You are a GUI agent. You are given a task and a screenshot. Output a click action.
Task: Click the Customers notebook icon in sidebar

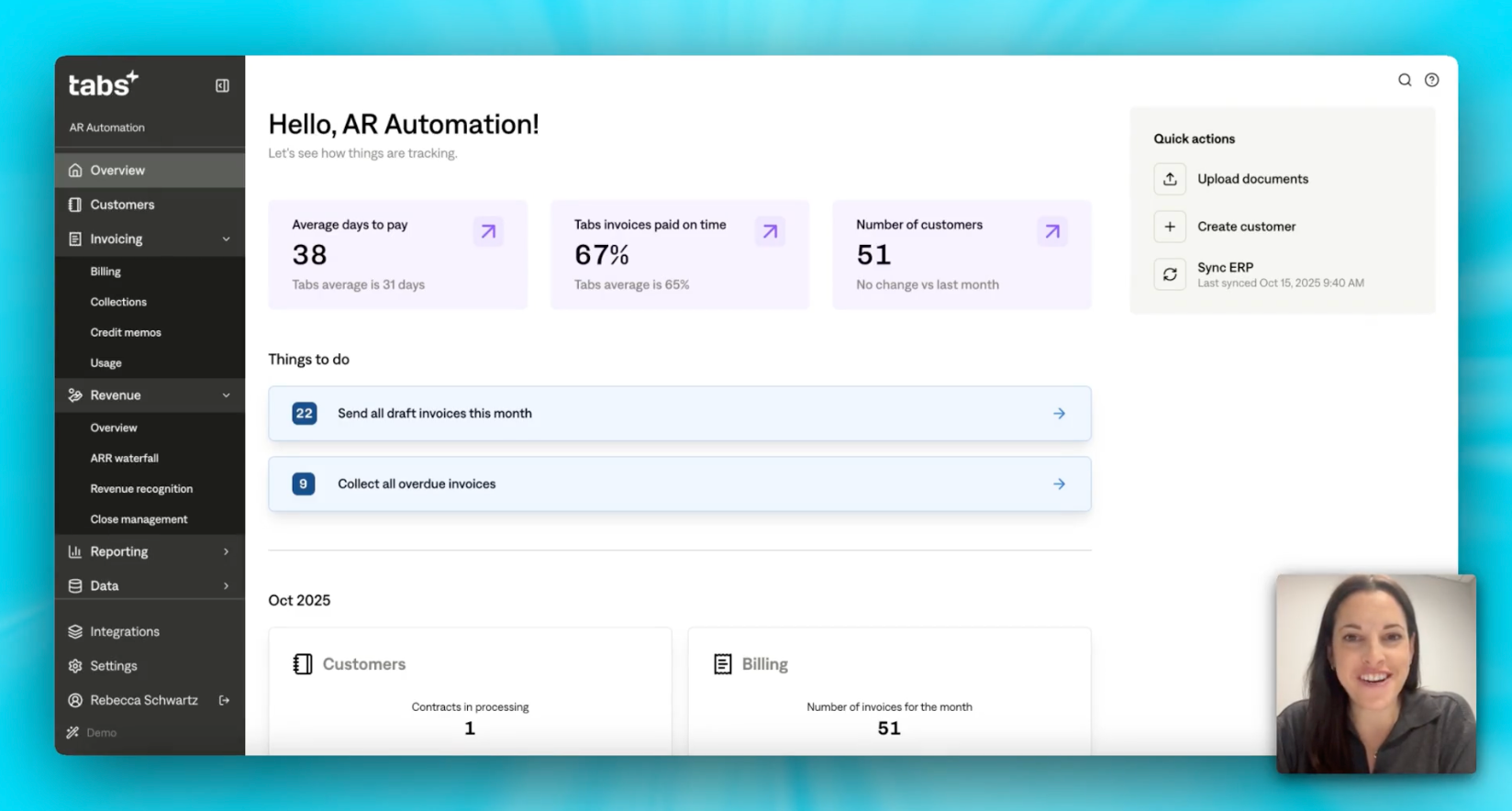pyautogui.click(x=75, y=205)
